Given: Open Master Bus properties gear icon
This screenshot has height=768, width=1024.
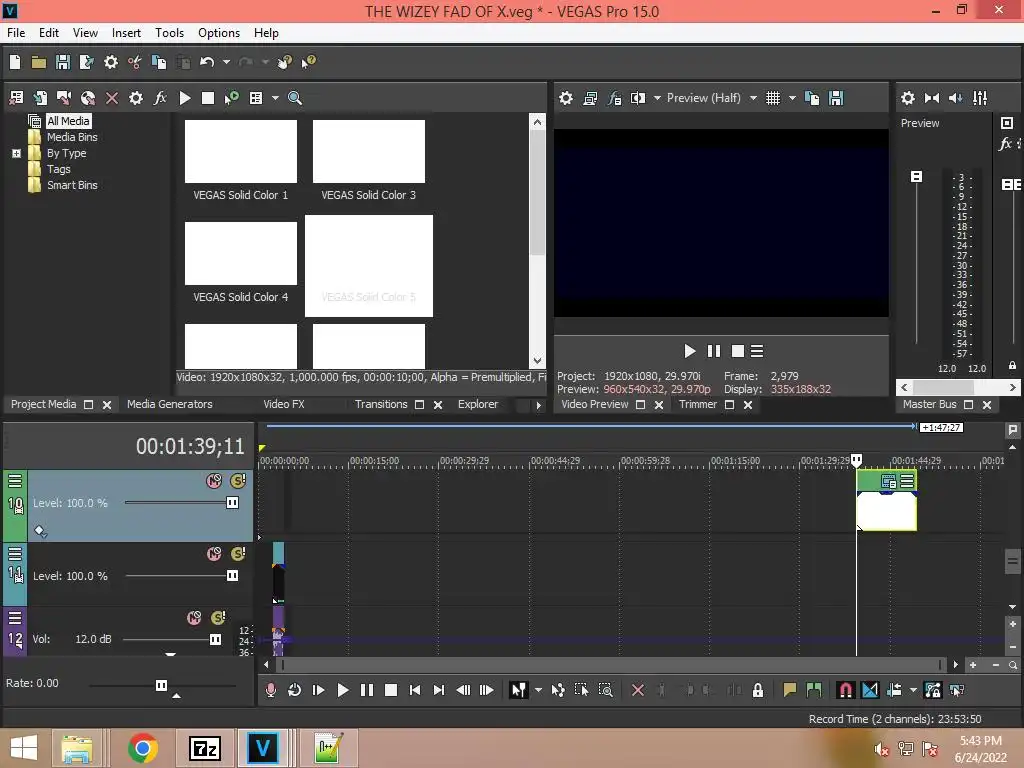Looking at the screenshot, I should coord(908,98).
